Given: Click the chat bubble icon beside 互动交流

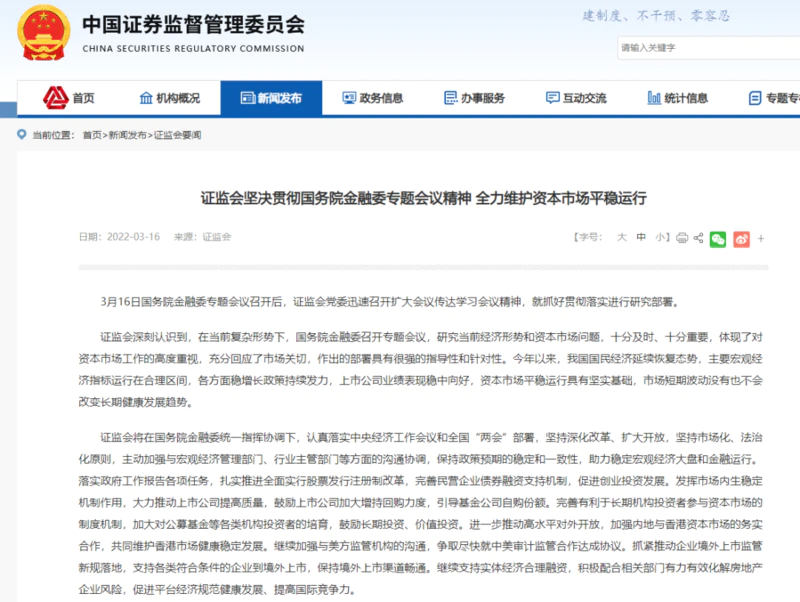Looking at the screenshot, I should point(553,98).
